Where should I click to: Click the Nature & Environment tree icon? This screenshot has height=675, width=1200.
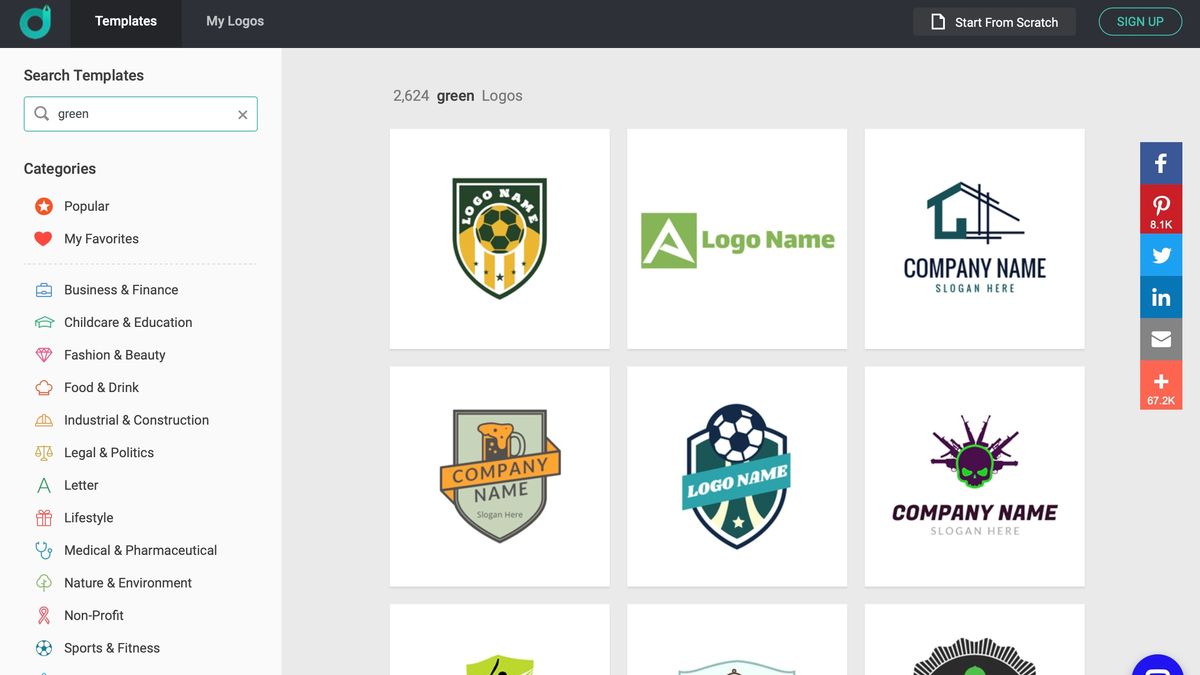44,583
